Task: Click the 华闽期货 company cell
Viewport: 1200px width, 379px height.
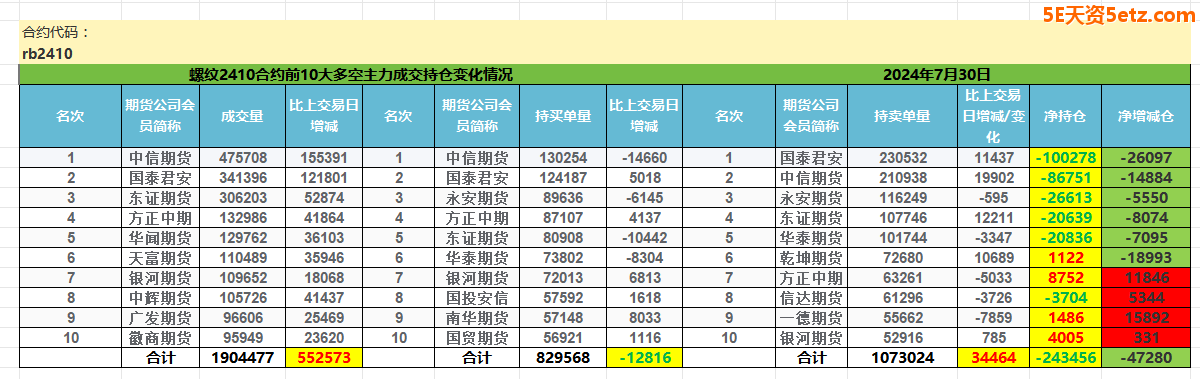Action: click(x=161, y=238)
